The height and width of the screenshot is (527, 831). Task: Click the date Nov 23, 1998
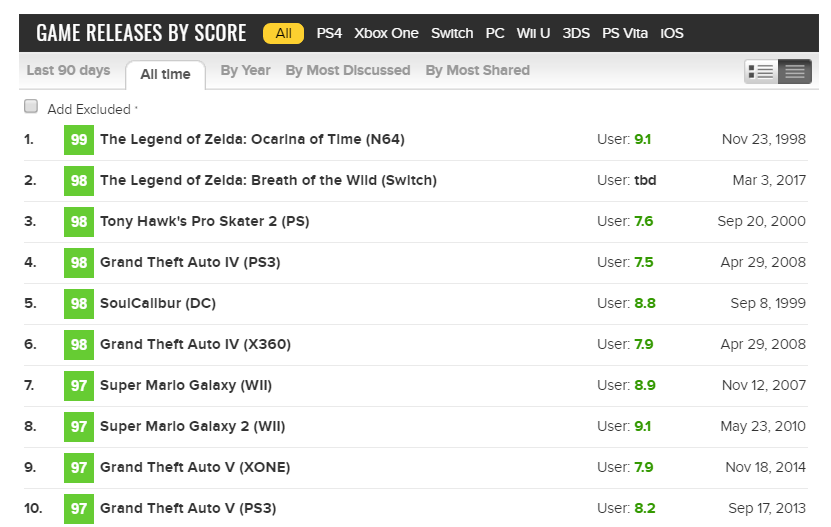point(764,139)
